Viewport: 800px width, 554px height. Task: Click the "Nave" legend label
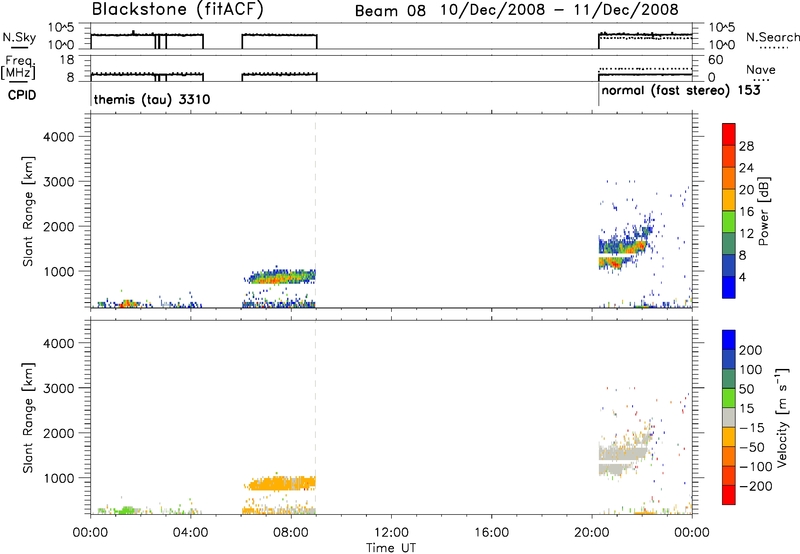tap(761, 70)
